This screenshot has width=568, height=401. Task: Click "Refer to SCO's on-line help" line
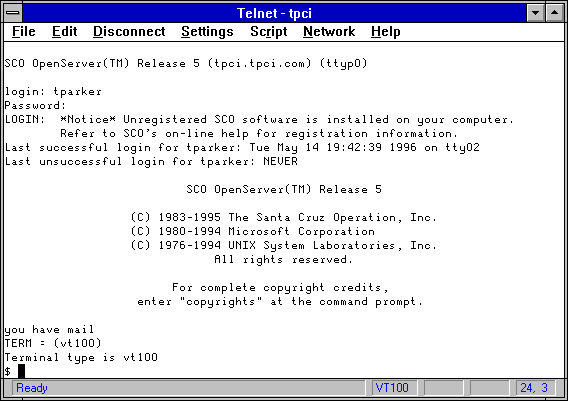coord(259,133)
